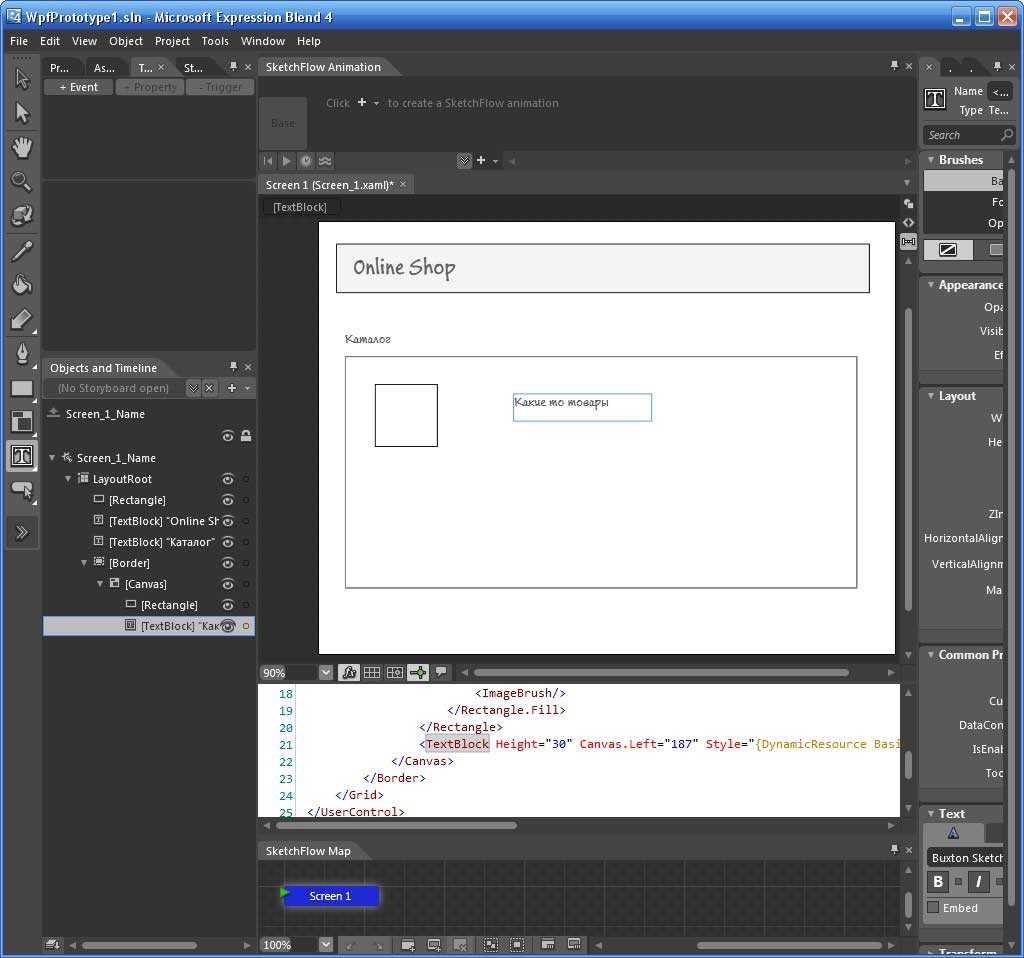Click the + Event button
The width and height of the screenshot is (1024, 958).
[x=78, y=87]
